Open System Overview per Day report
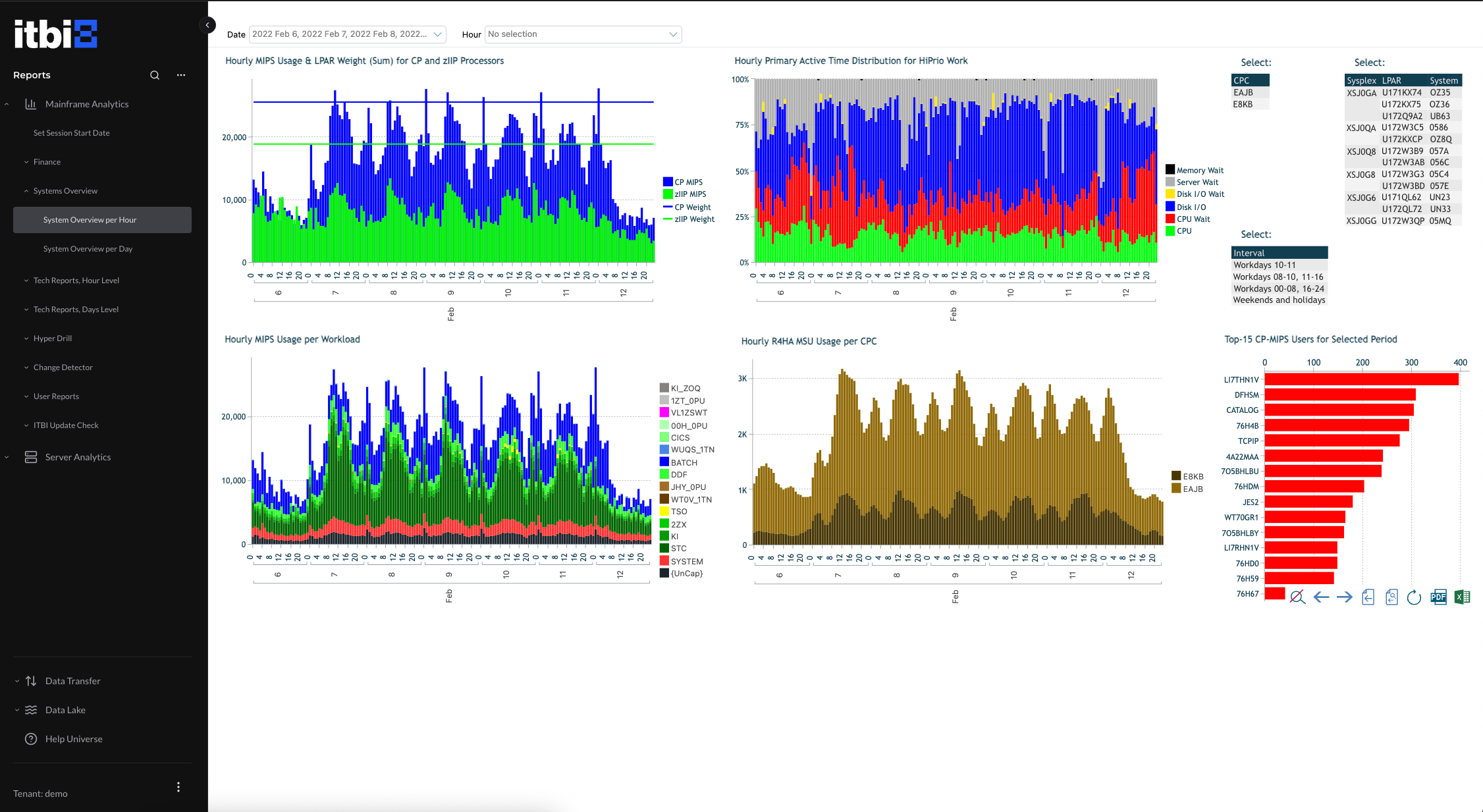 (88, 249)
